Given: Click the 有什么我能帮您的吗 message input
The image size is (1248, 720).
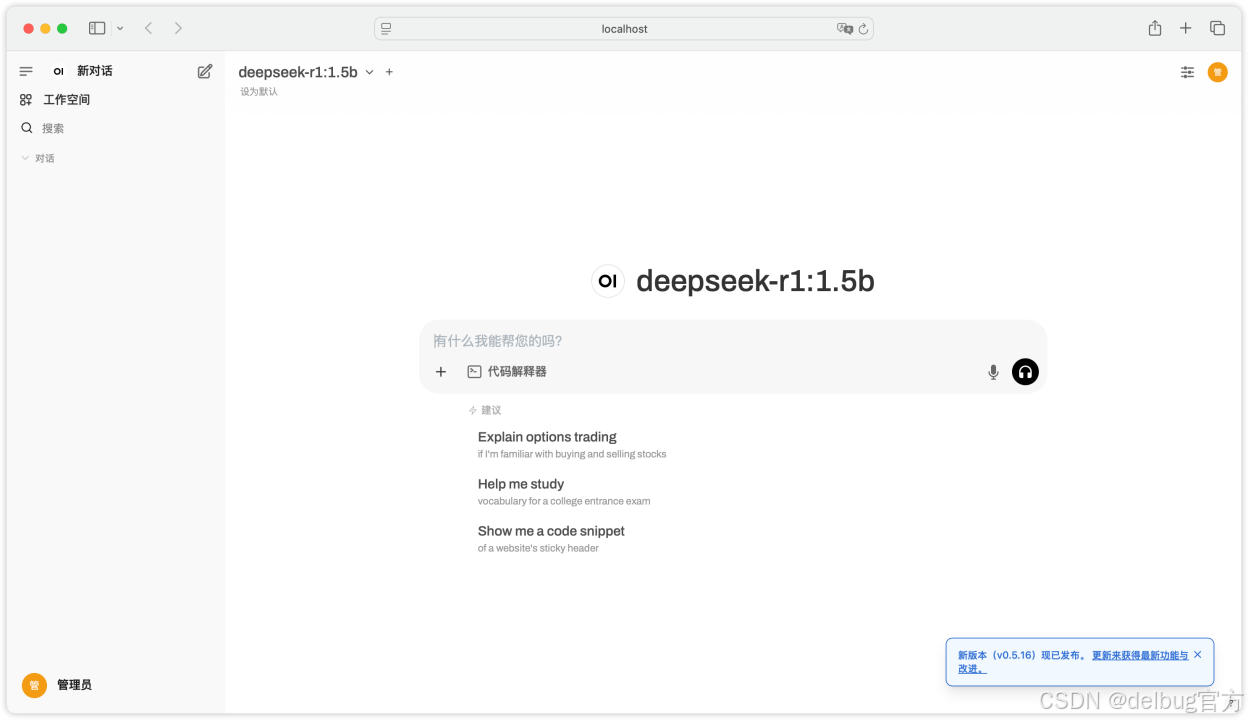Looking at the screenshot, I should (733, 341).
